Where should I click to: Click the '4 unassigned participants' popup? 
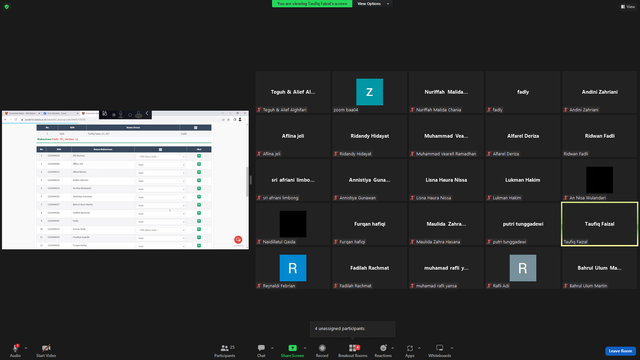click(x=353, y=329)
